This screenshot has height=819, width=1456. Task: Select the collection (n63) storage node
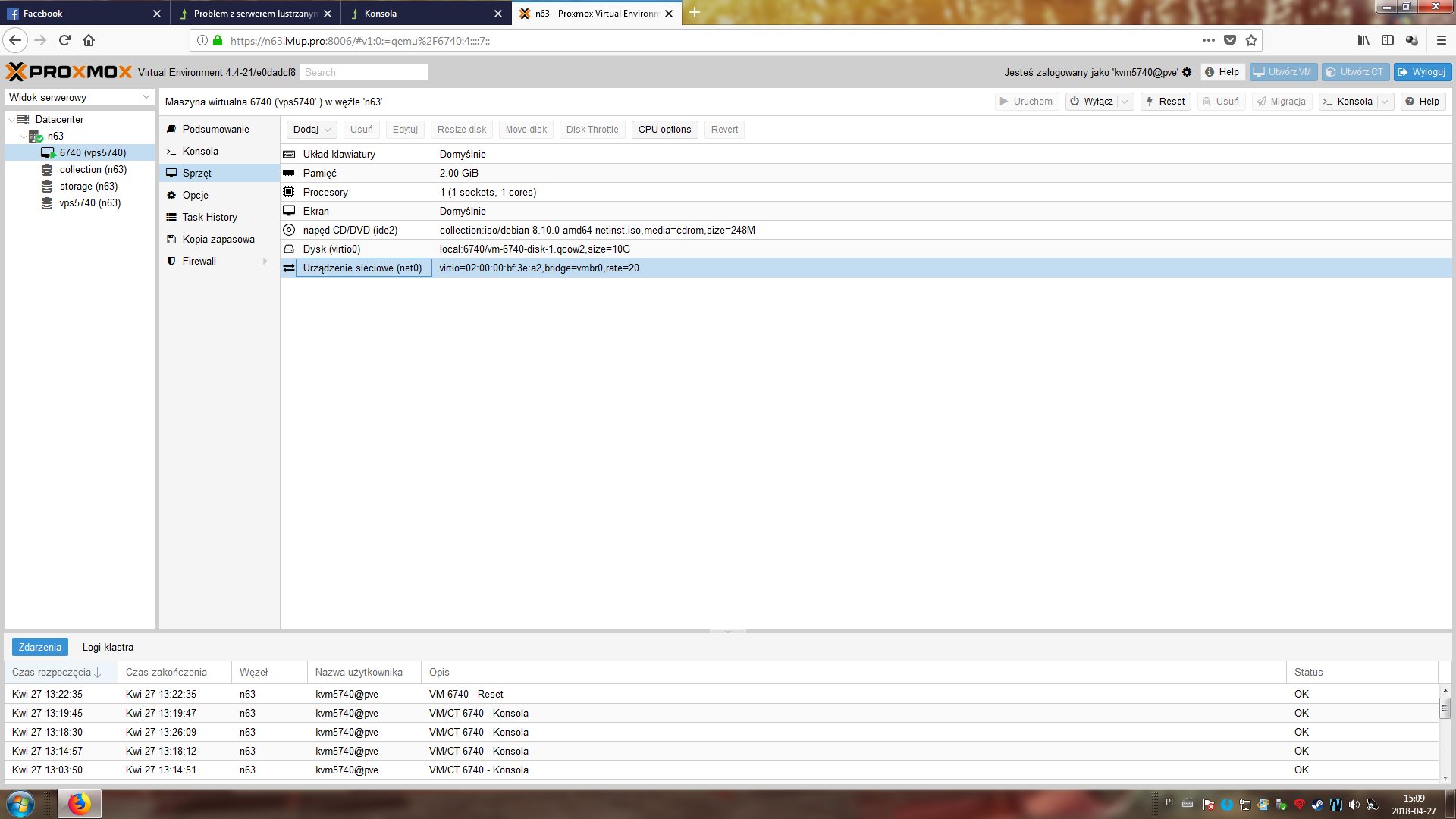[x=93, y=169]
